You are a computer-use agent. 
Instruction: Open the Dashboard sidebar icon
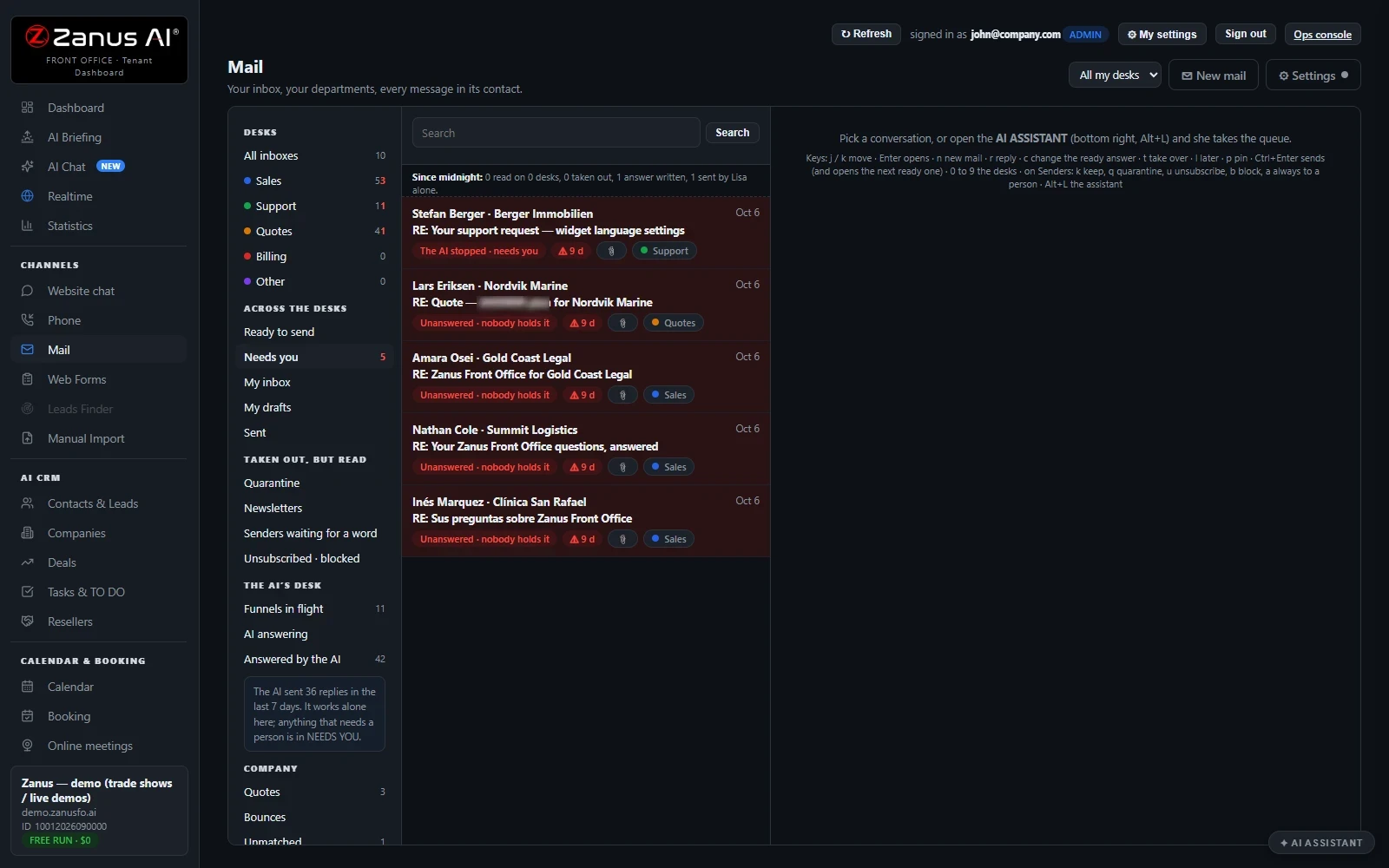coord(27,108)
